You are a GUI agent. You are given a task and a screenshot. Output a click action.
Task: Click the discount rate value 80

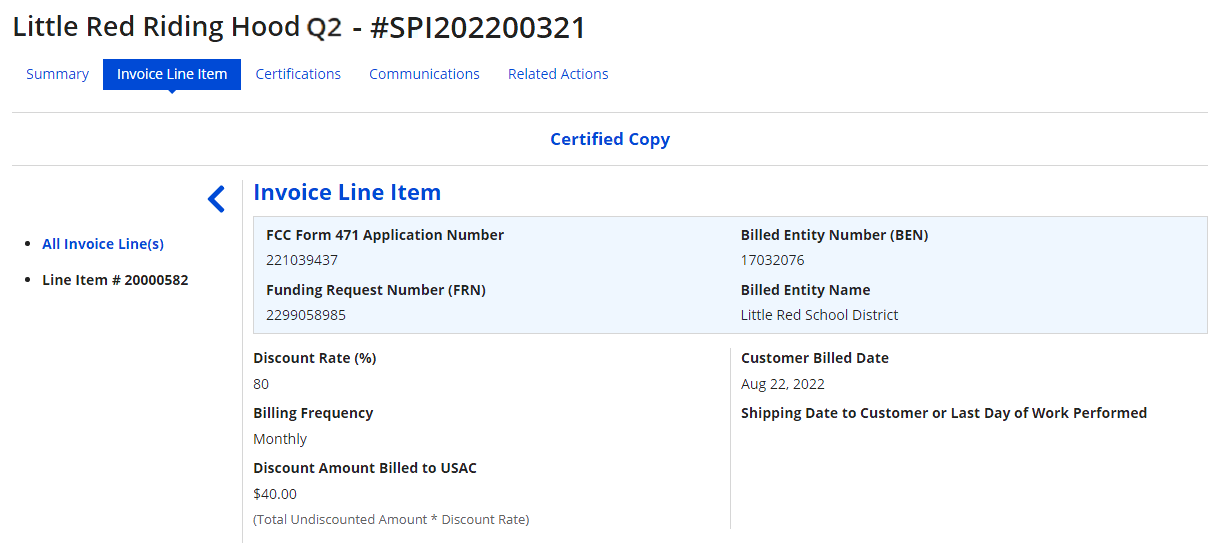pyautogui.click(x=261, y=384)
